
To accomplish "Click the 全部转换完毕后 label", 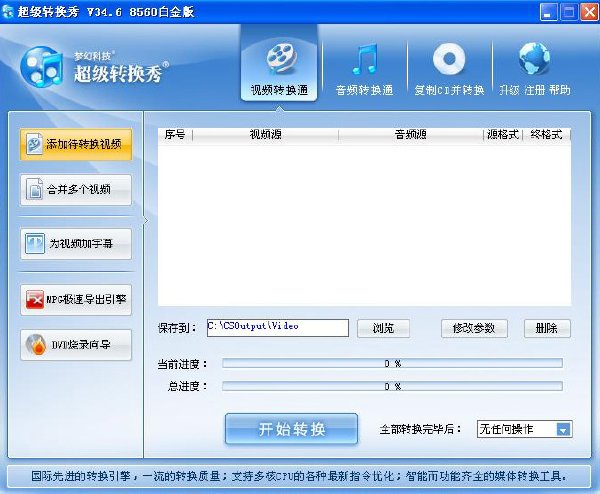I will [x=421, y=429].
